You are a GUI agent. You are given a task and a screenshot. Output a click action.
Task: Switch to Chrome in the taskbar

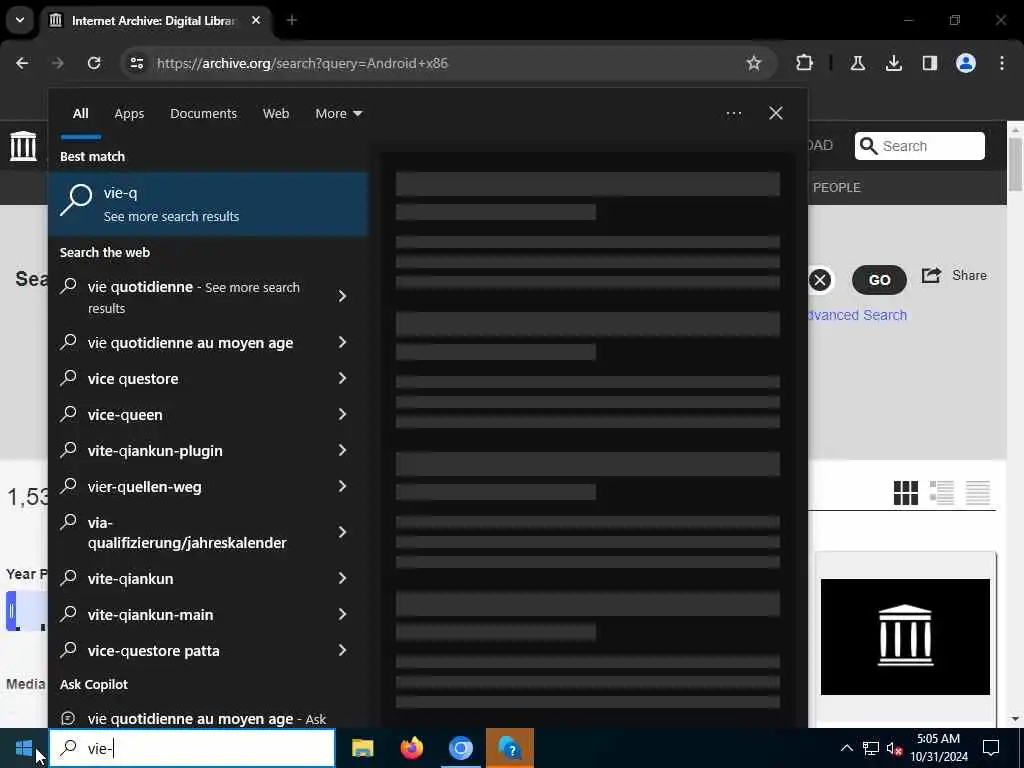(460, 748)
